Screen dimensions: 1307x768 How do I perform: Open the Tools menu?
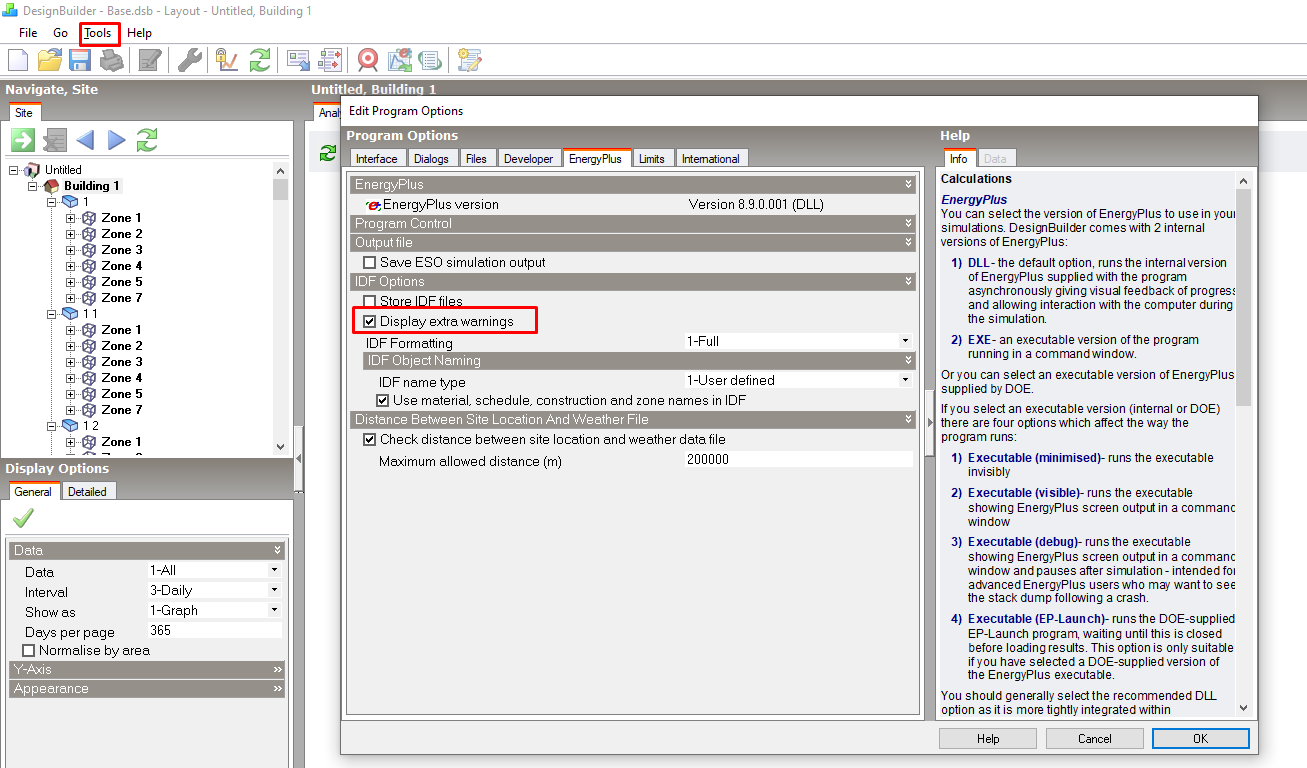pyautogui.click(x=98, y=33)
